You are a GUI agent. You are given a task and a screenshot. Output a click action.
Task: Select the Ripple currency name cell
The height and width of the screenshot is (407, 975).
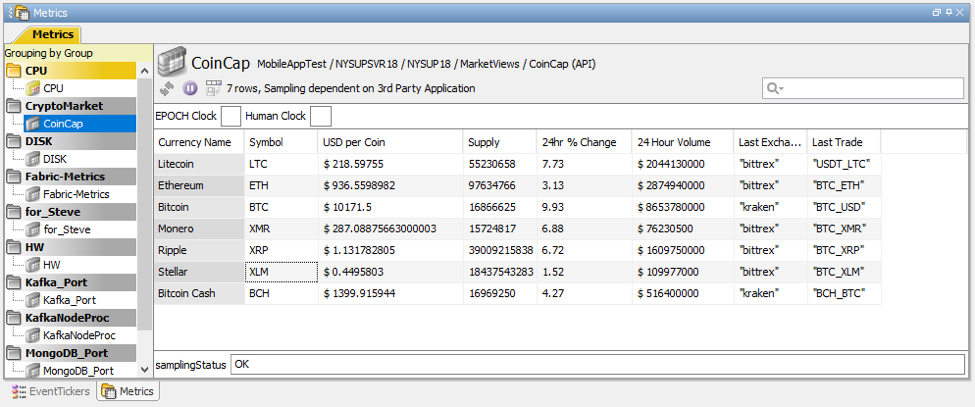tap(199, 250)
